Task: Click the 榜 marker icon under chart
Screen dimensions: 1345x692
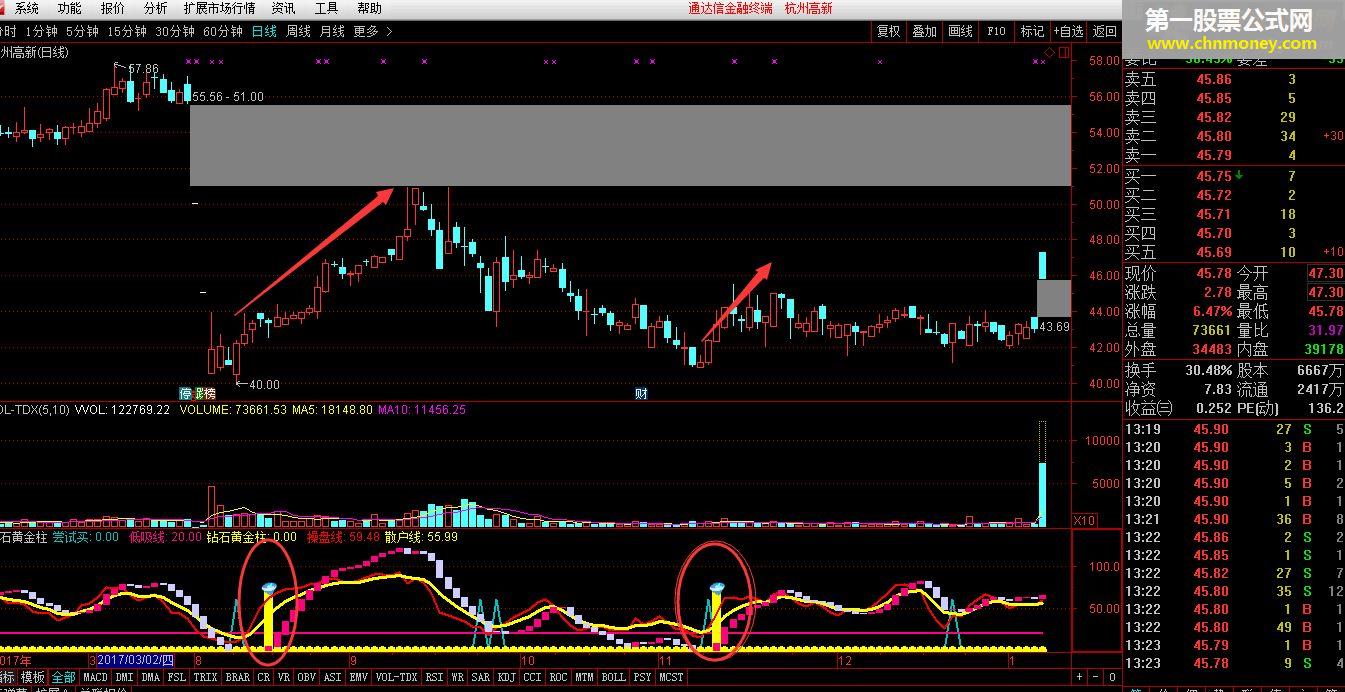Action: click(209, 393)
